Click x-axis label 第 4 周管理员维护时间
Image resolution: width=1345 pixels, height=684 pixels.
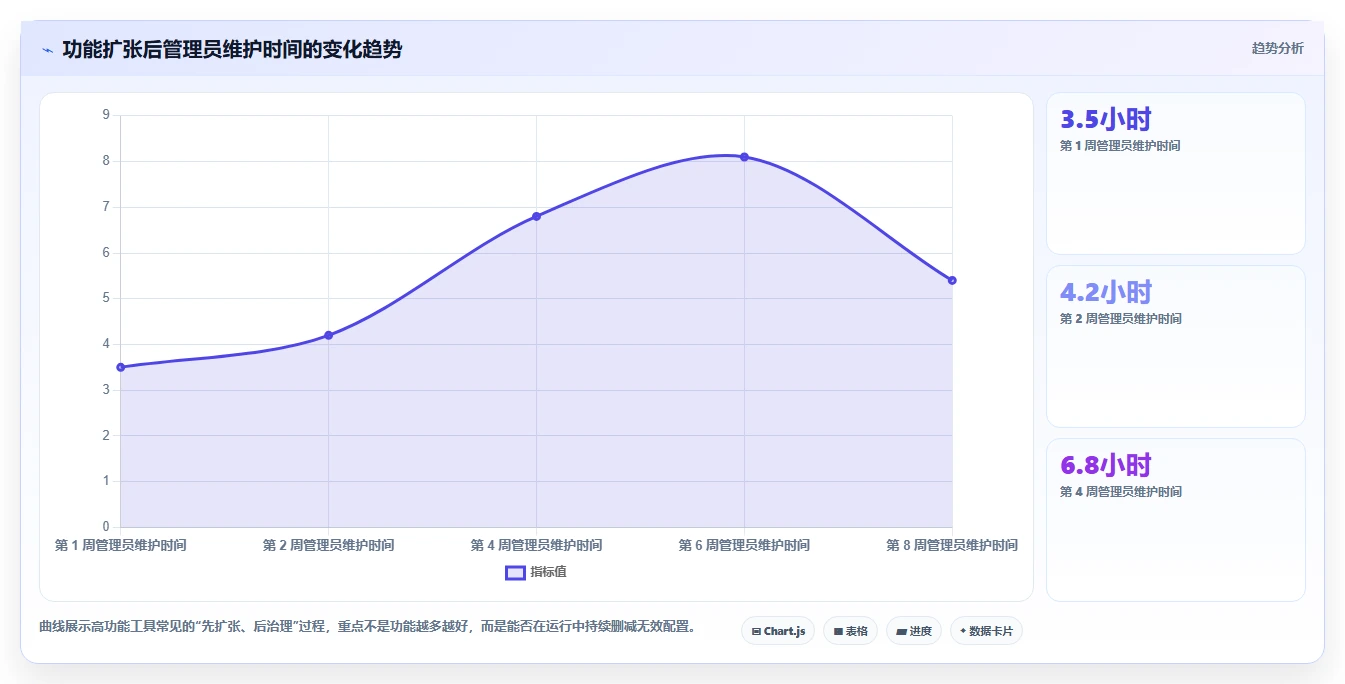(x=536, y=545)
